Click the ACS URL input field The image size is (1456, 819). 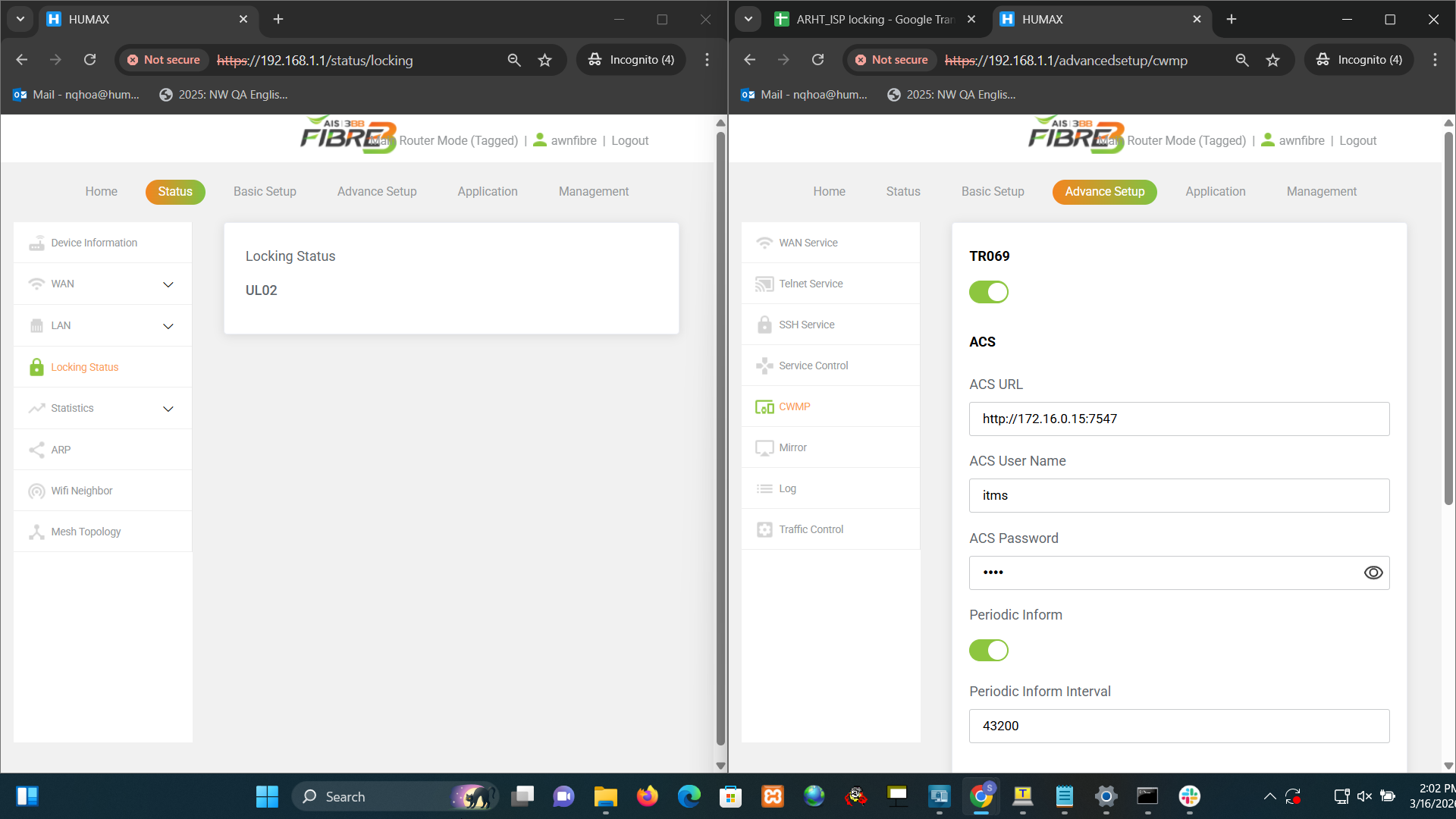tap(1178, 419)
